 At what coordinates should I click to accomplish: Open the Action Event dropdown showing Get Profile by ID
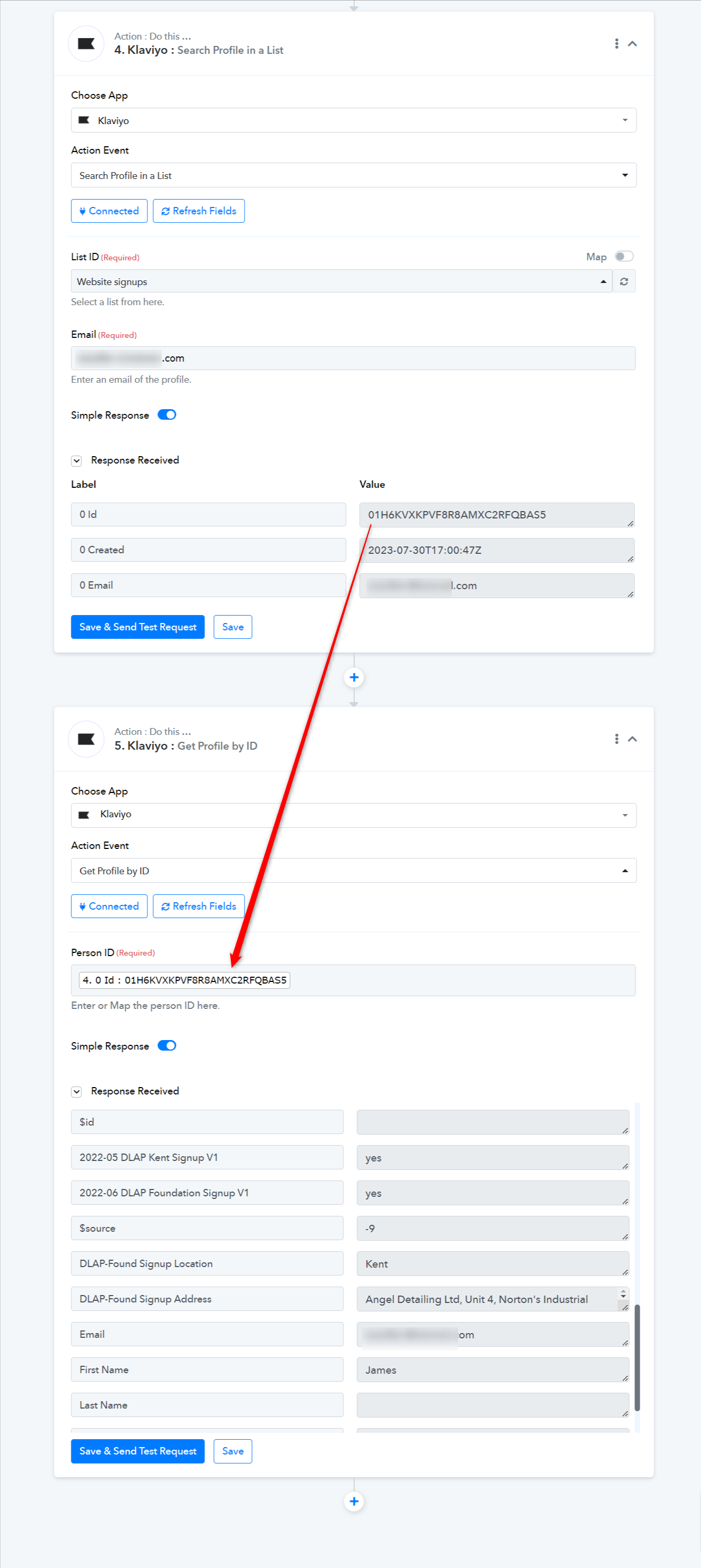click(x=353, y=871)
